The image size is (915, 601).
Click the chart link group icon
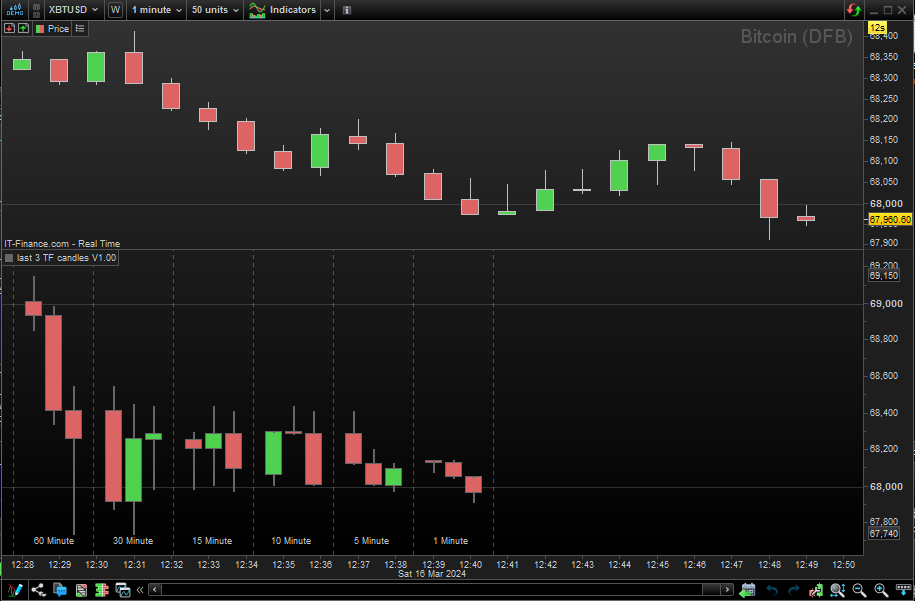coord(36,10)
